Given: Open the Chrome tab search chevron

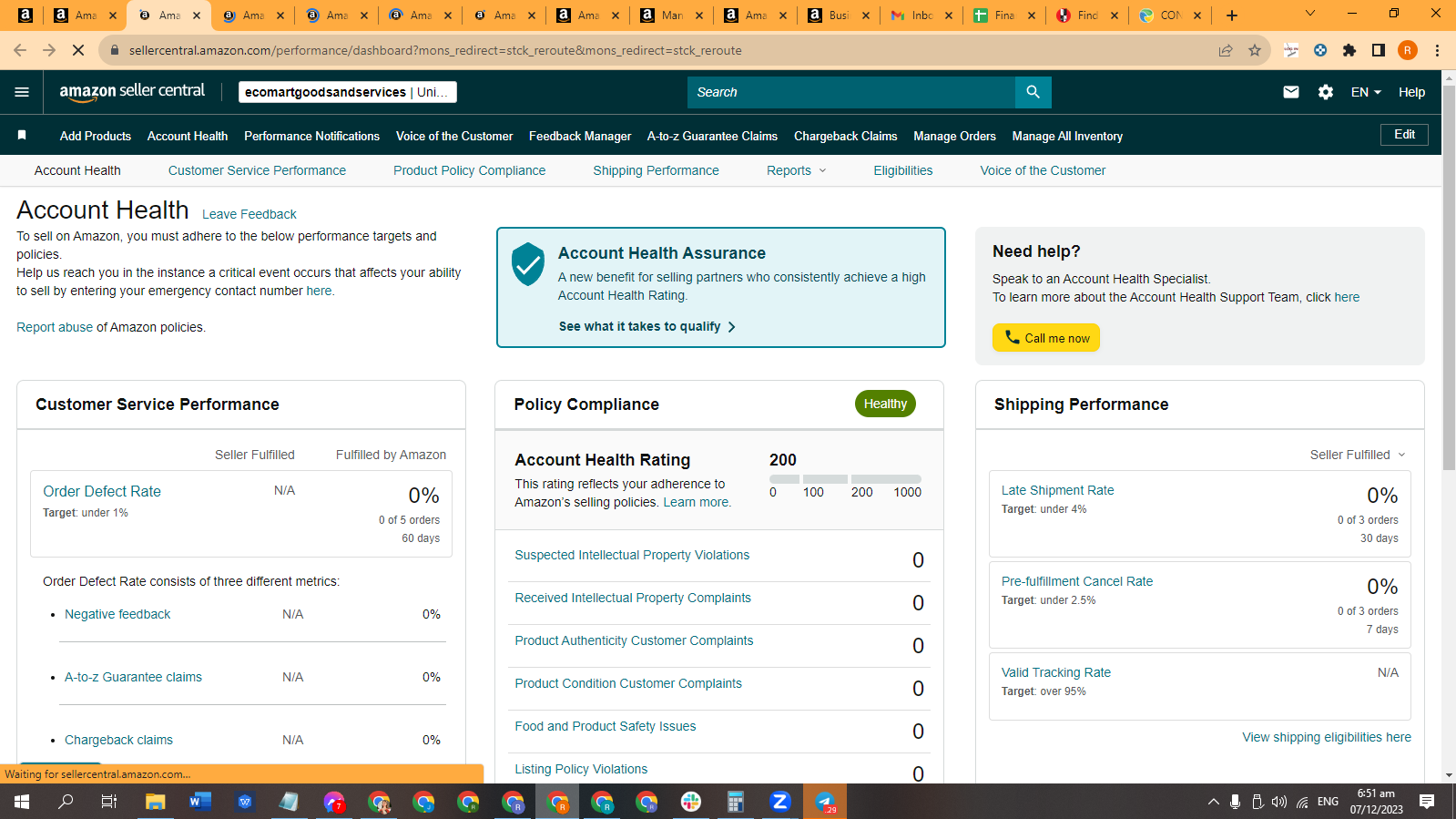Looking at the screenshot, I should click(1309, 14).
